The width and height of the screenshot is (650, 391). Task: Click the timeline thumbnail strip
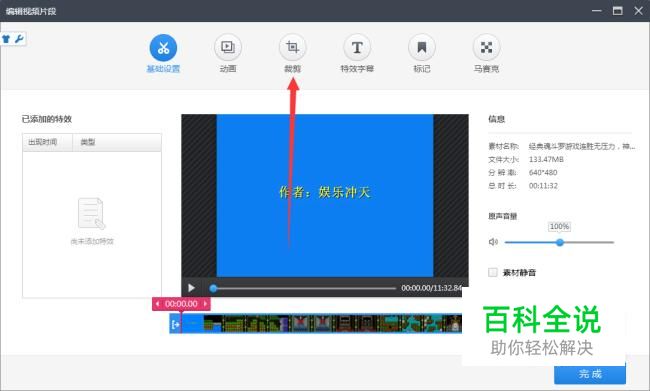[x=315, y=323]
